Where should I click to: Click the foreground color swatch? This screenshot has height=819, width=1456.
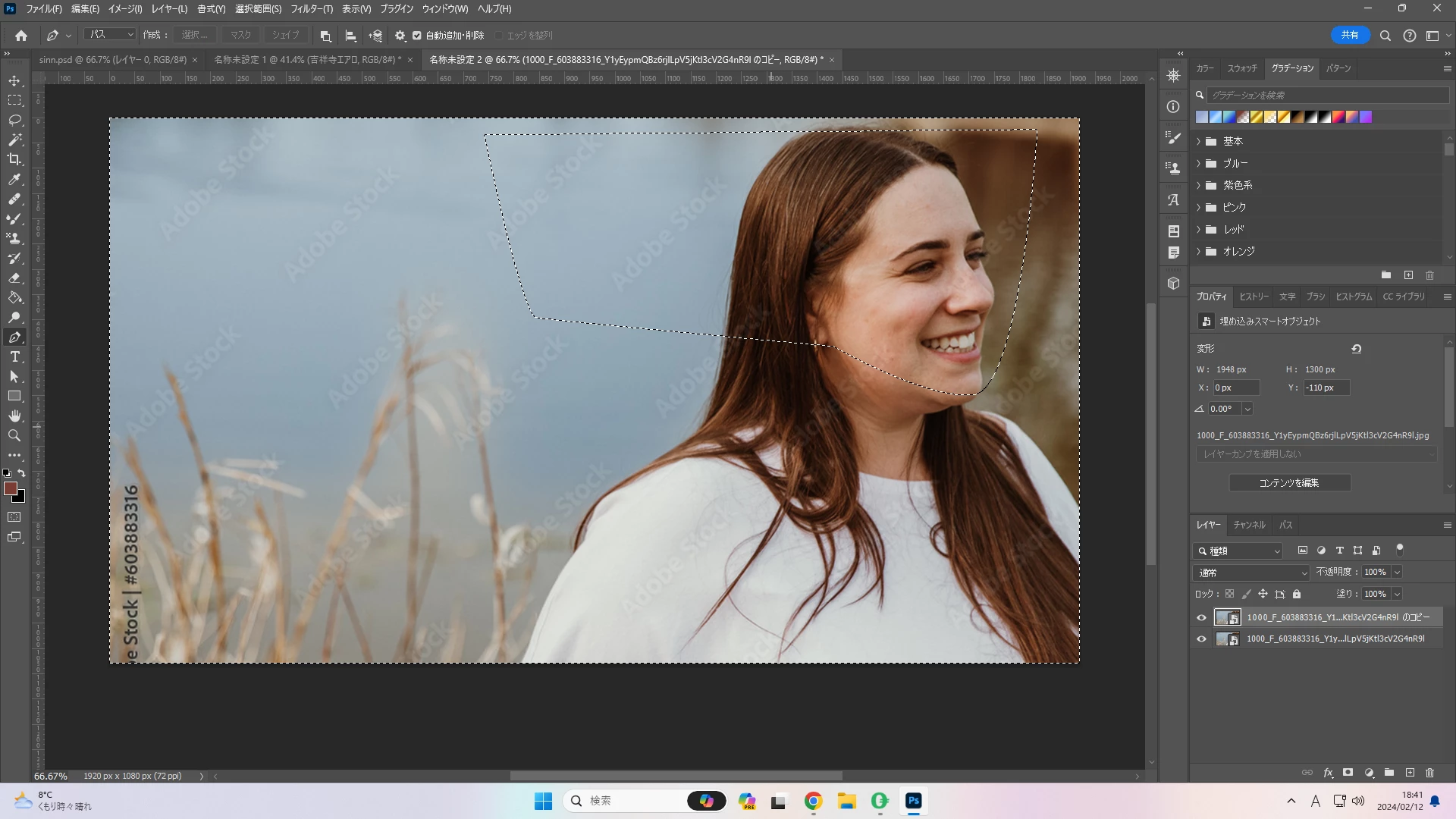coord(11,488)
